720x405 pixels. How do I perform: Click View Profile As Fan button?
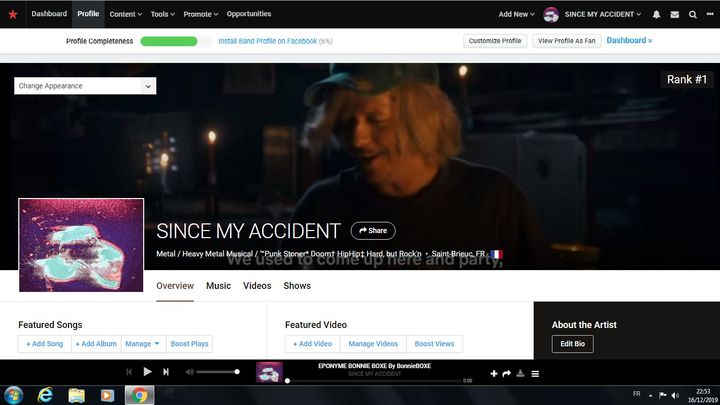pos(567,41)
